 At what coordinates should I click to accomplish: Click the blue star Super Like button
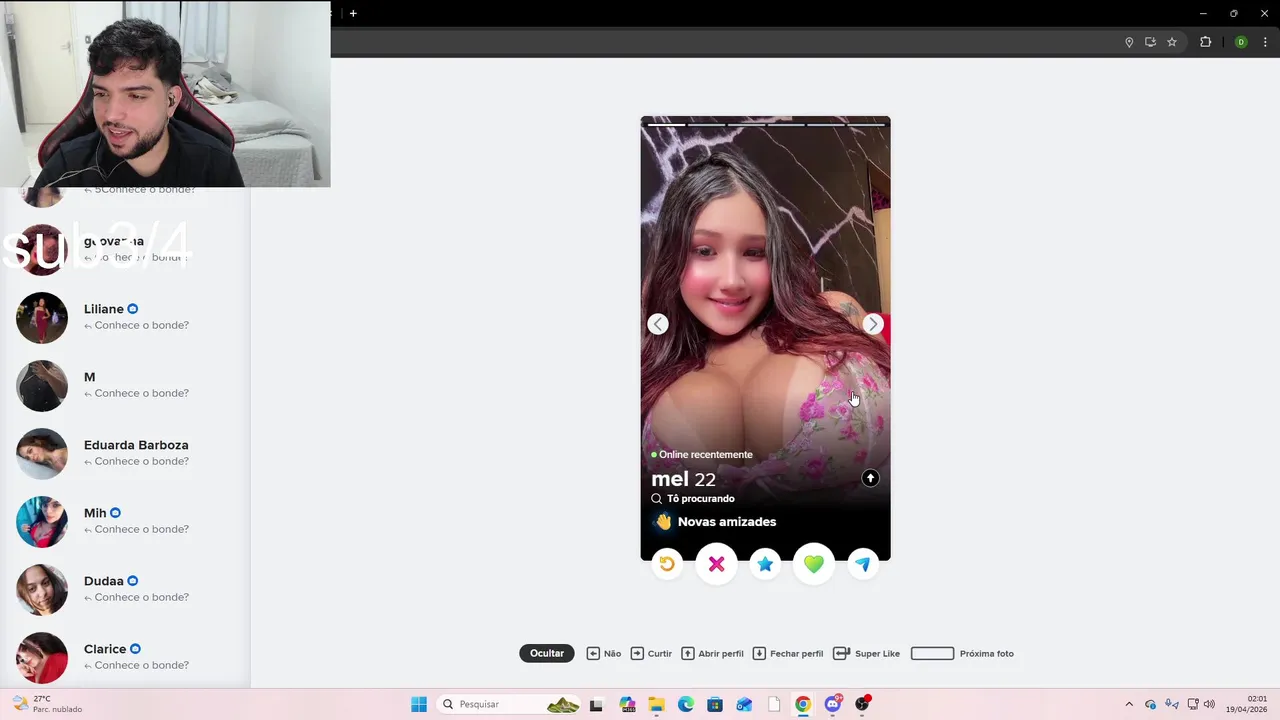pyautogui.click(x=765, y=564)
